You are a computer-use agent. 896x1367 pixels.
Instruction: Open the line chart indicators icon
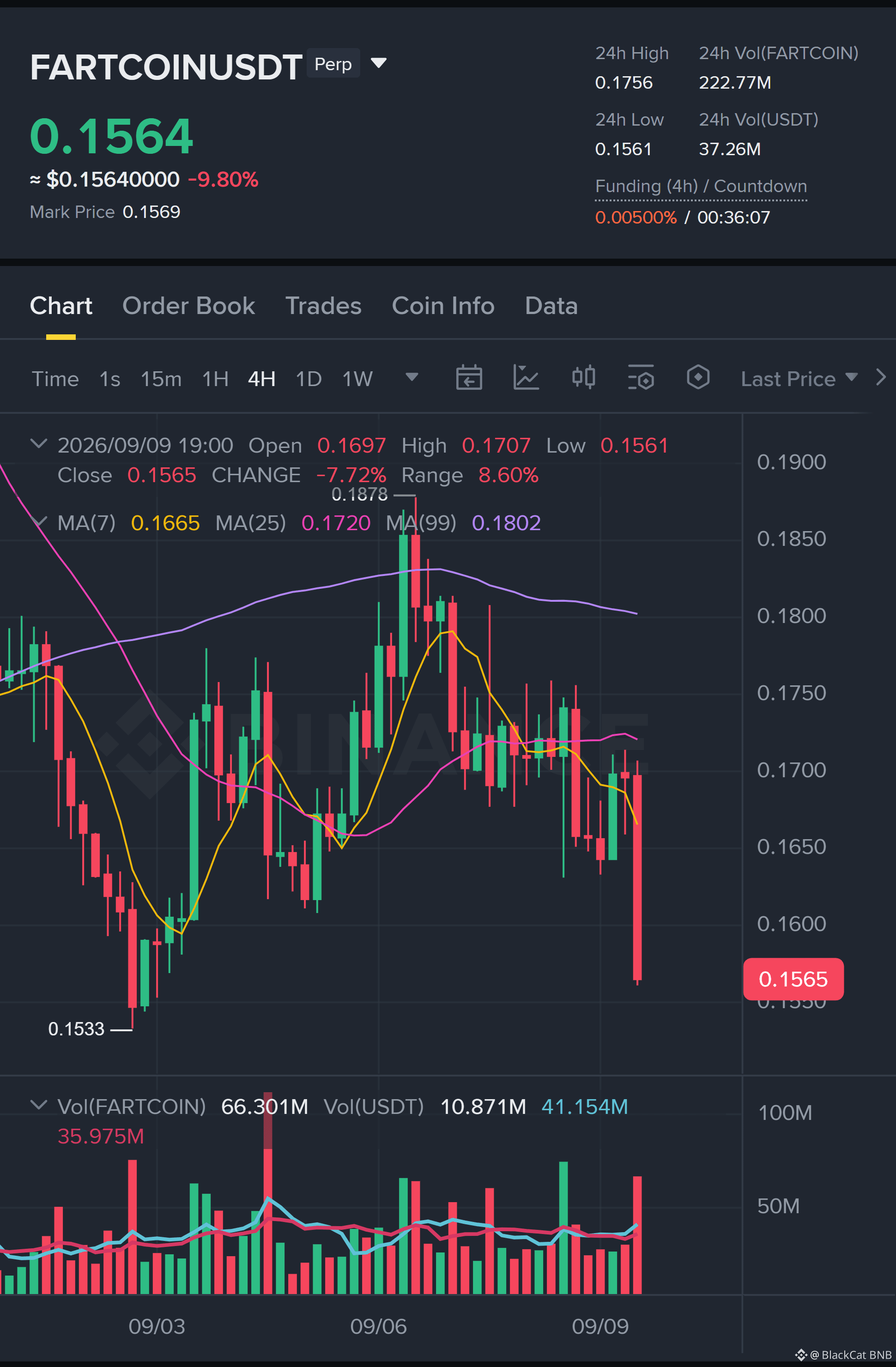[x=526, y=378]
